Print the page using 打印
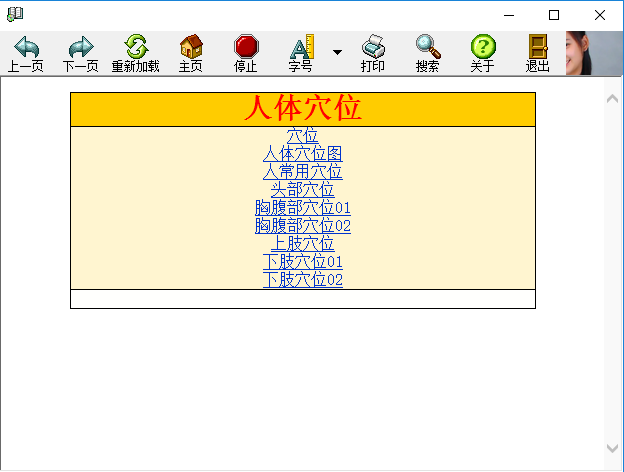This screenshot has height=472, width=624. pyautogui.click(x=373, y=47)
